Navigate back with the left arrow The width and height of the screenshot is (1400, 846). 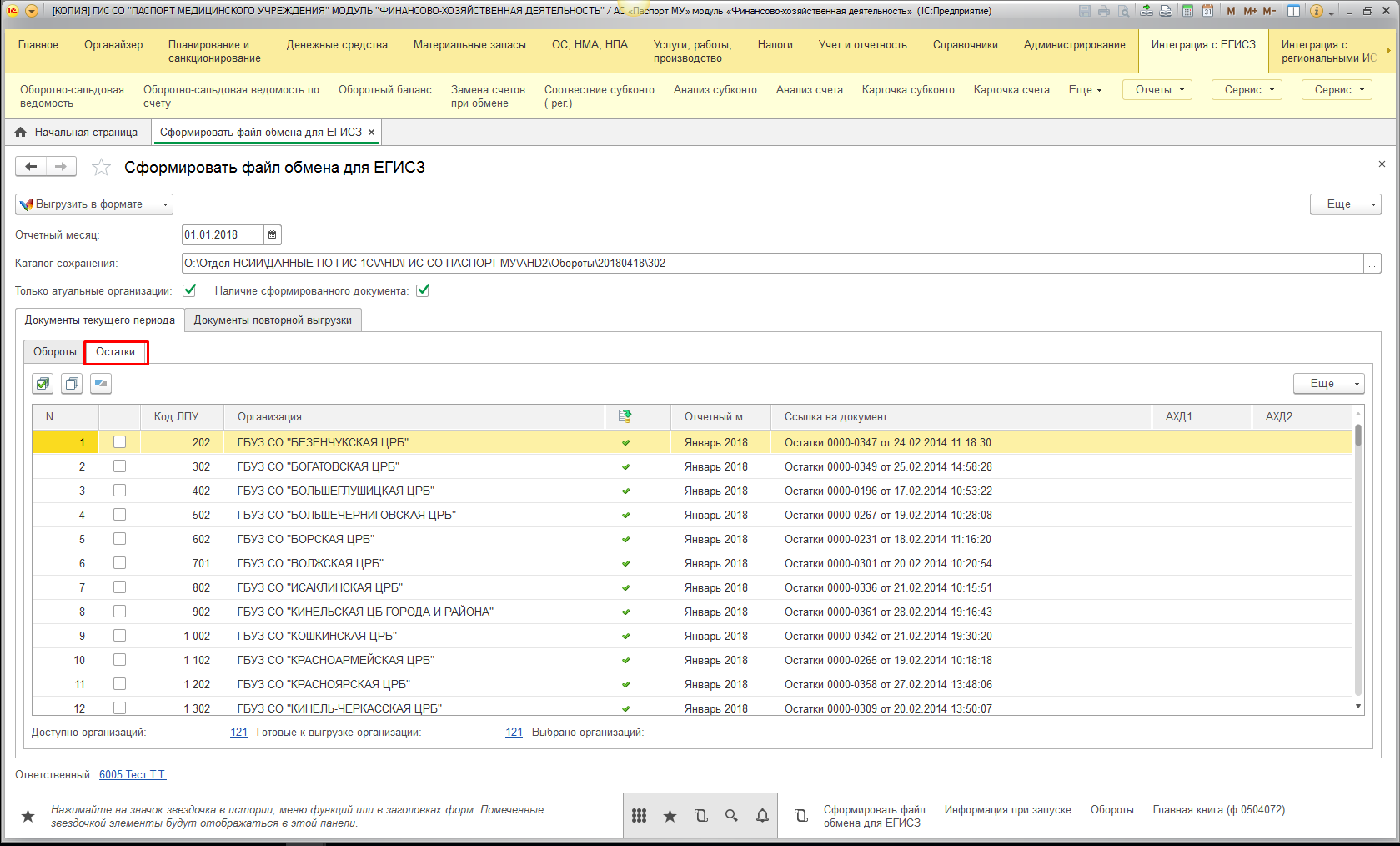[31, 167]
